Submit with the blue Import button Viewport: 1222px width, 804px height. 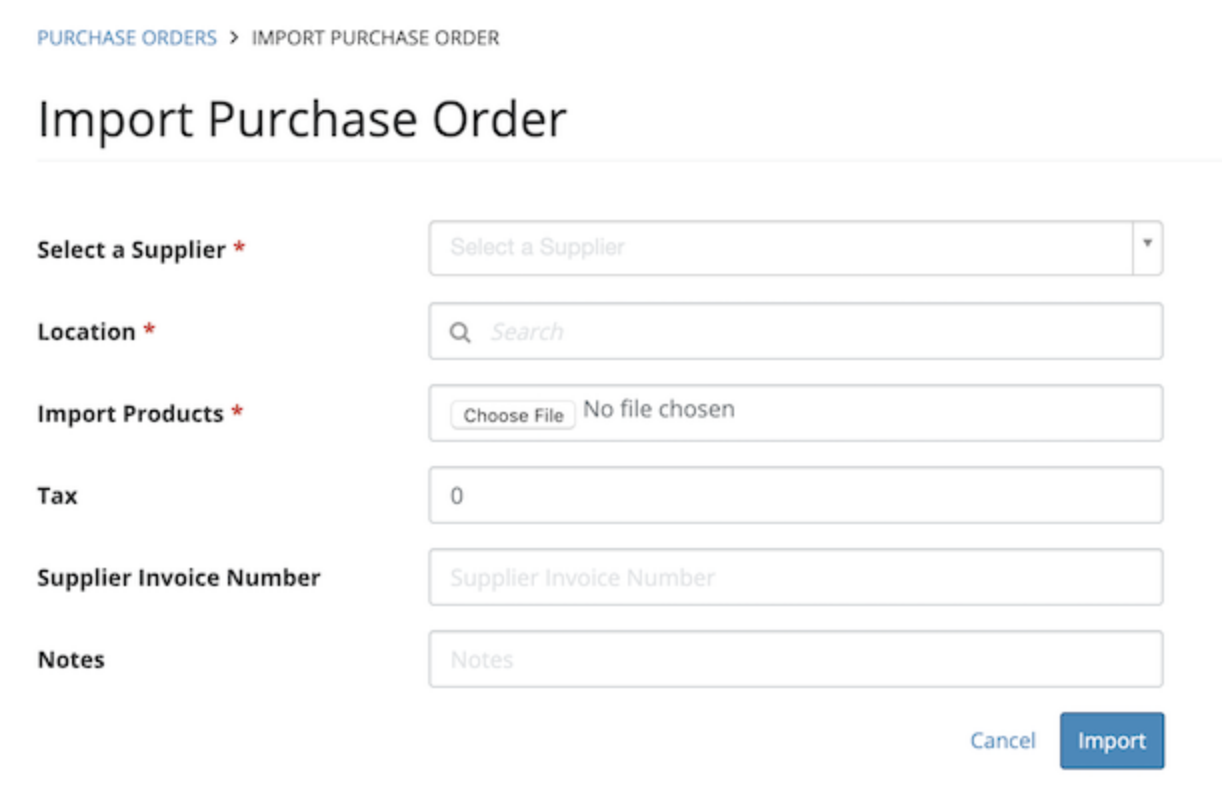click(1112, 741)
